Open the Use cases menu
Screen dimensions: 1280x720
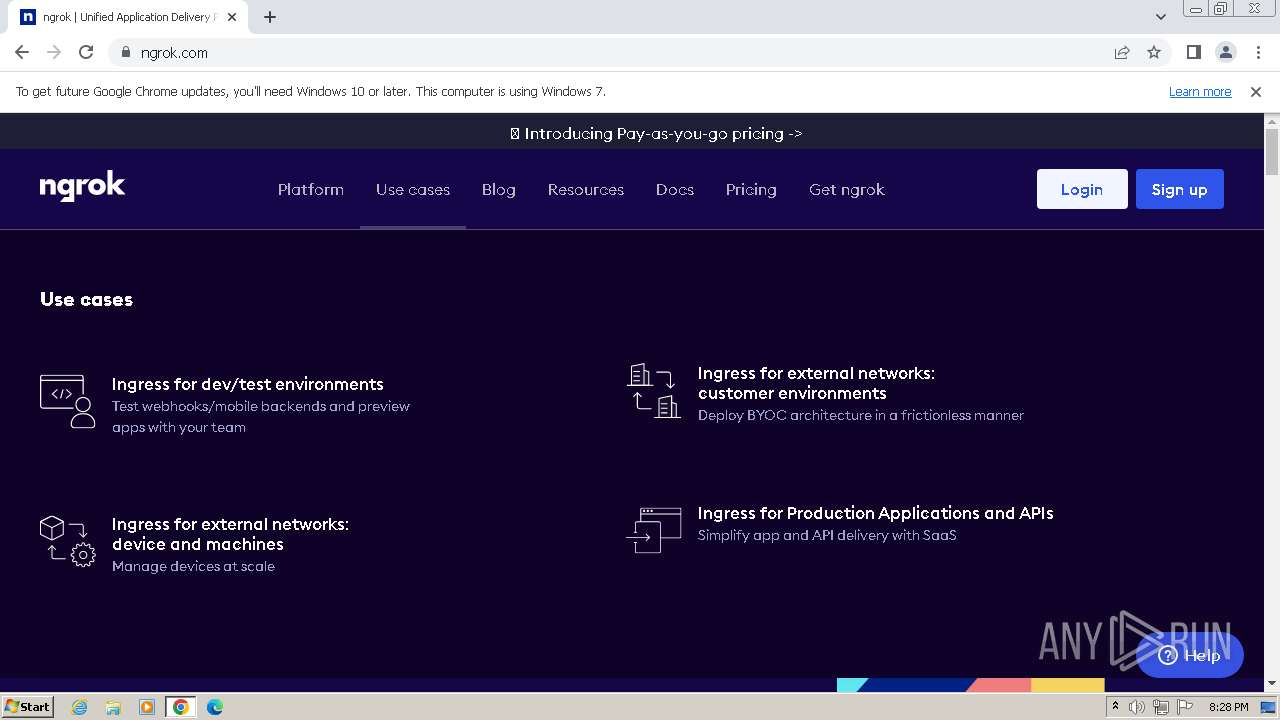coord(413,189)
